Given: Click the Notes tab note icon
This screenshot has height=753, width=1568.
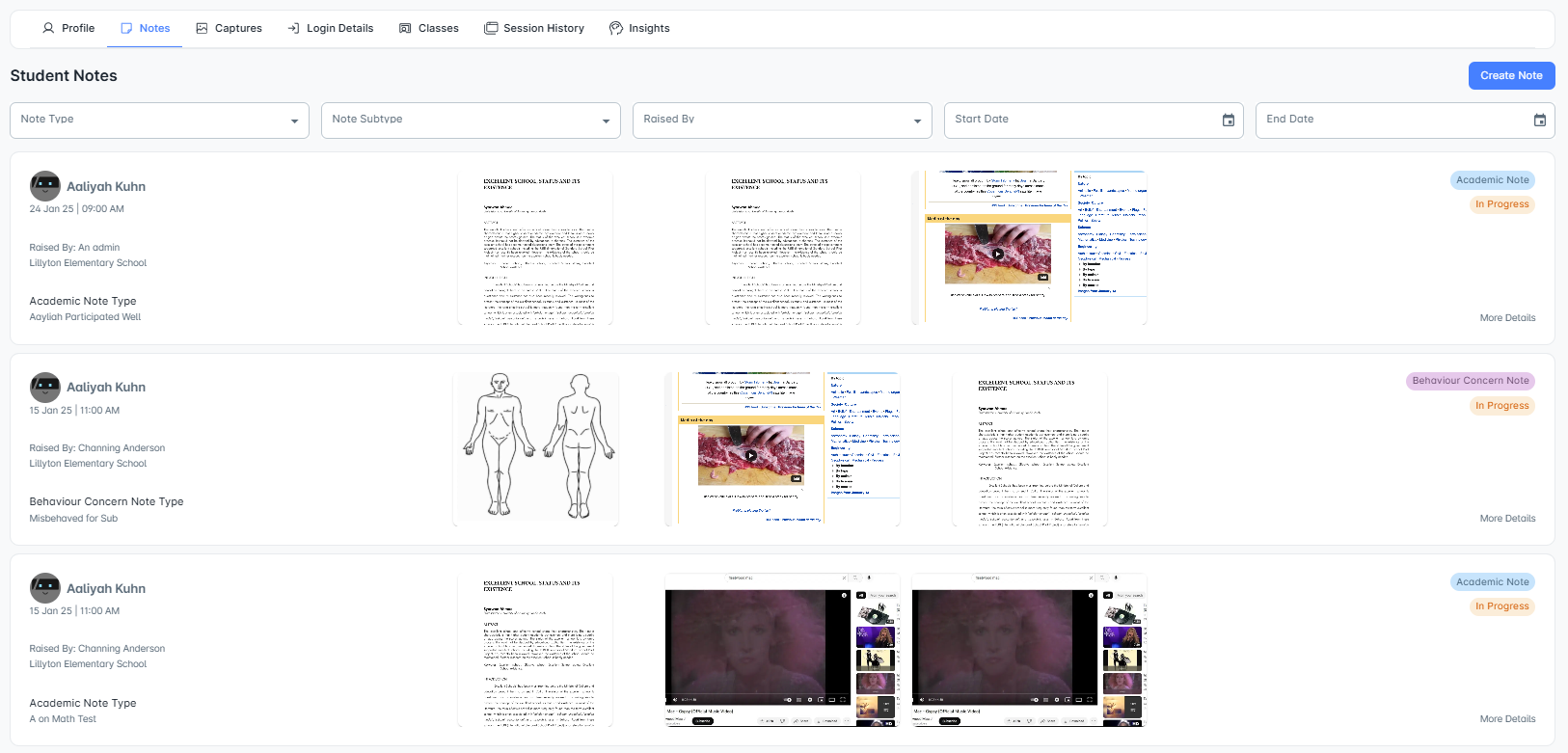Looking at the screenshot, I should click(126, 28).
